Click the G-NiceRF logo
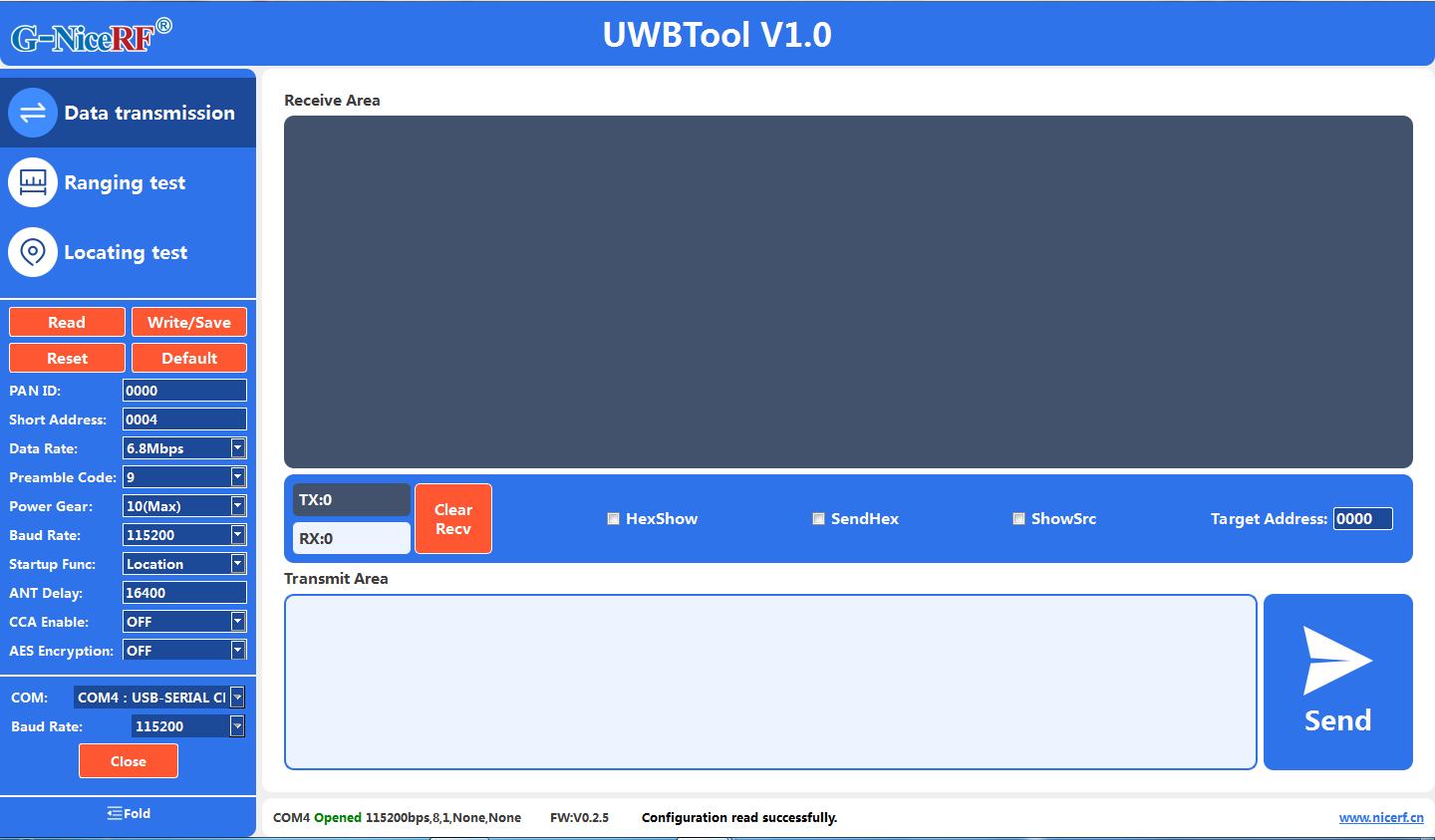 pyautogui.click(x=91, y=36)
